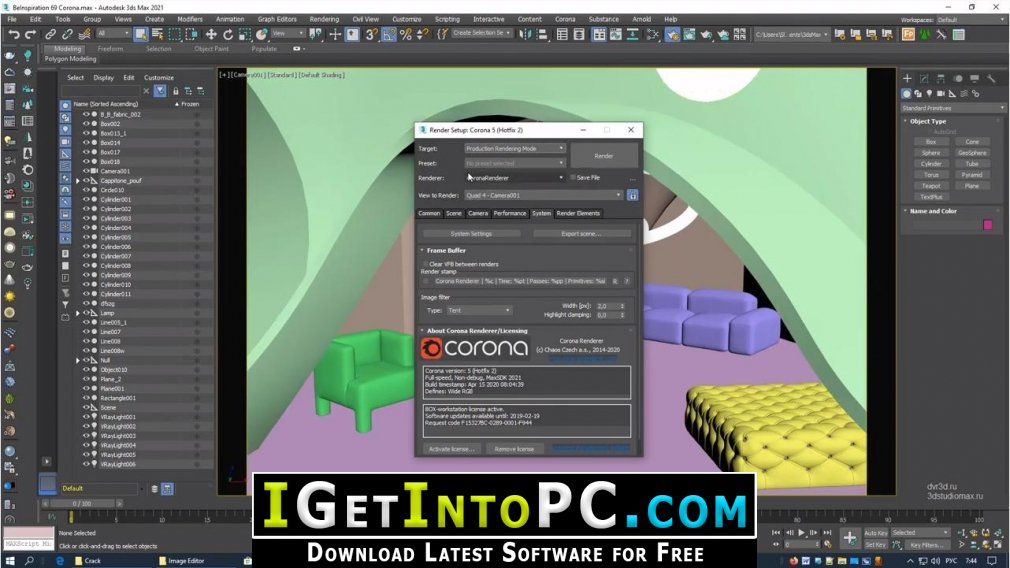1010x568 pixels.
Task: Click the filter icon in Scene Explorer
Action: pos(160,91)
